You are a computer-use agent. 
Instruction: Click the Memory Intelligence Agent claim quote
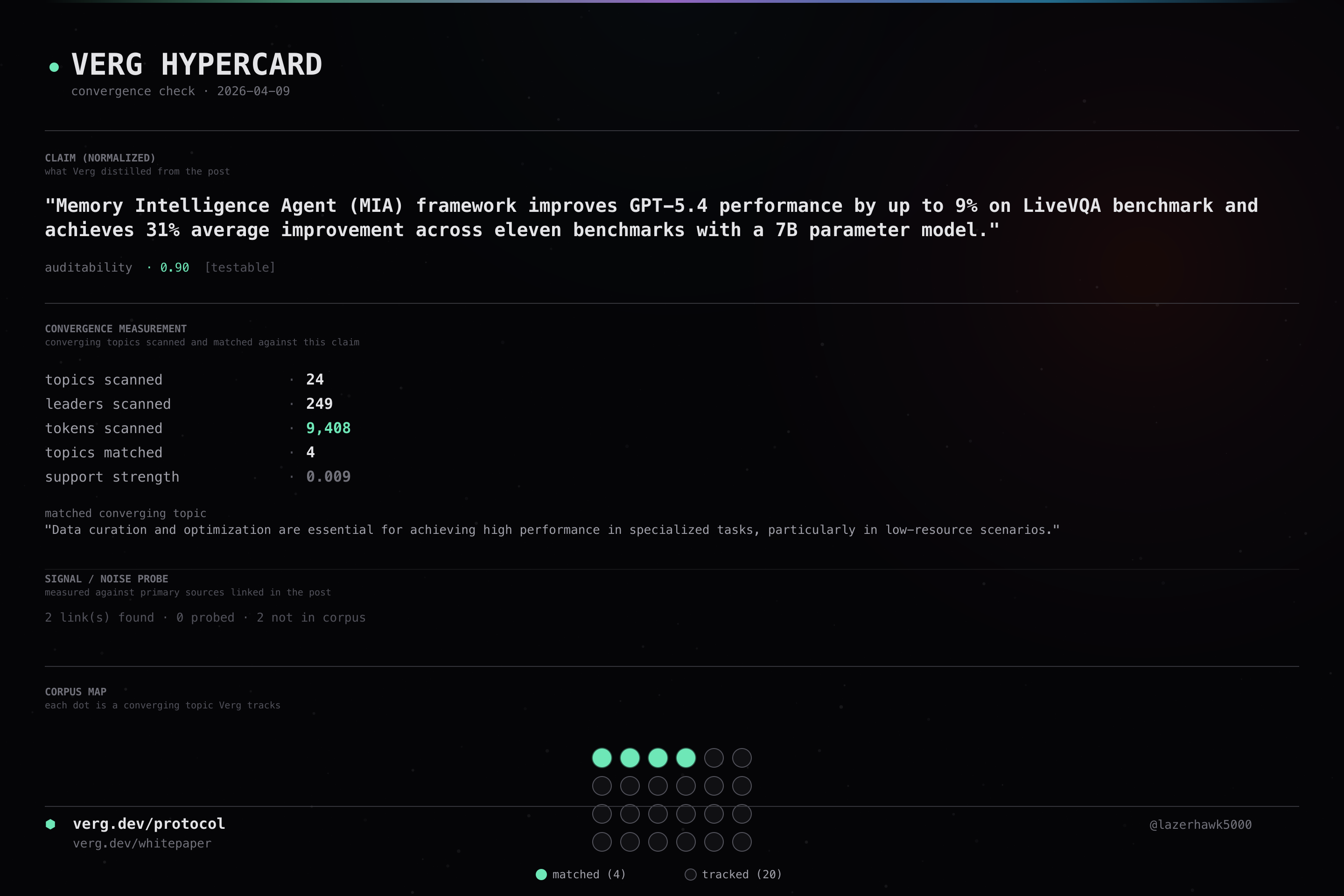tap(651, 218)
